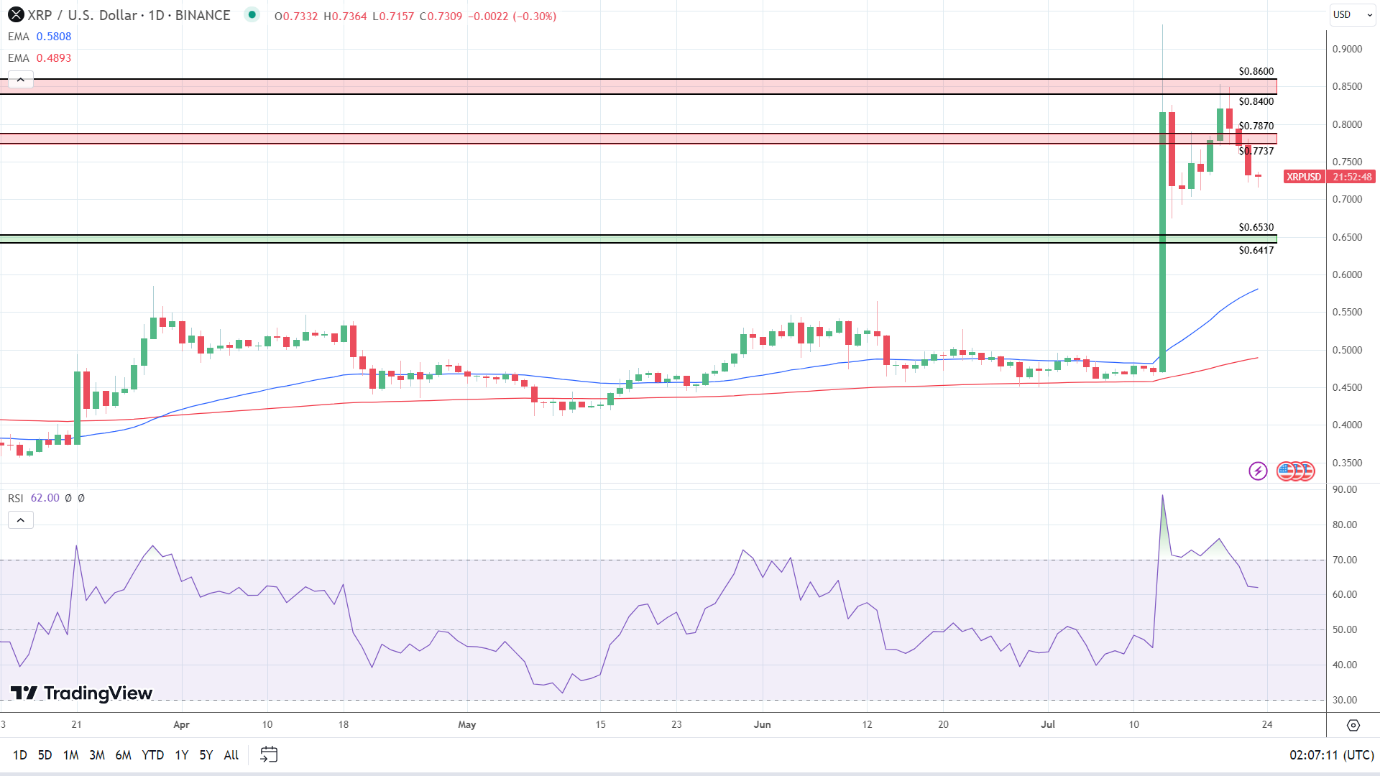Click the $0.6530 support label
The height and width of the screenshot is (776, 1380).
[x=1256, y=228]
